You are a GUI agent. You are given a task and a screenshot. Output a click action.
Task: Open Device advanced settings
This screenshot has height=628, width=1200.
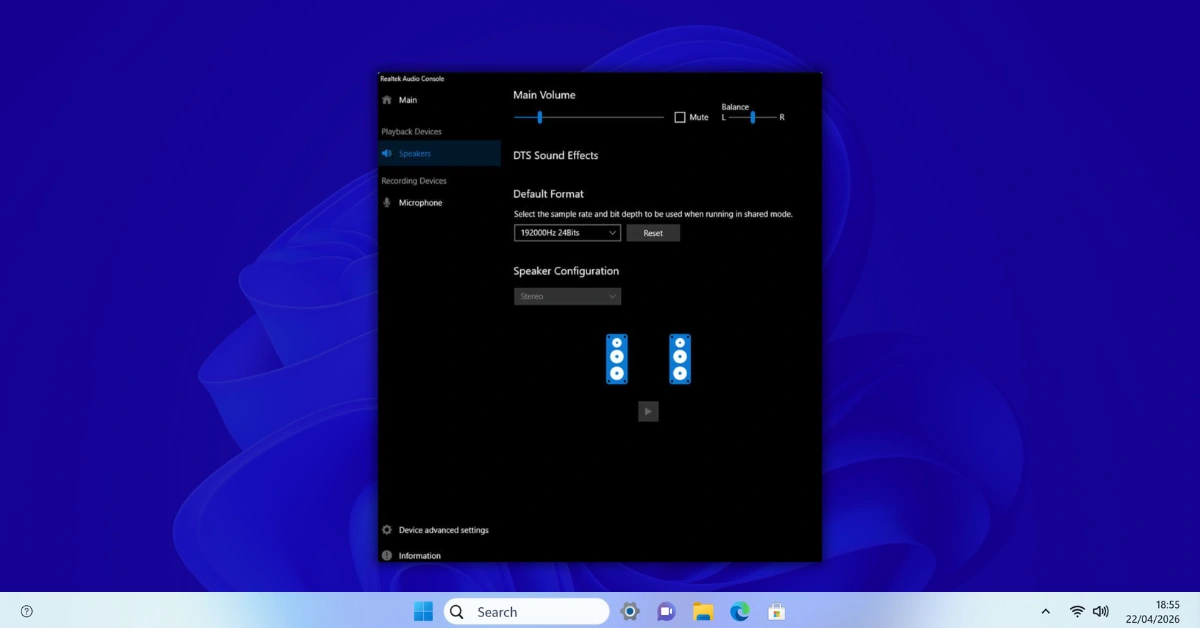pyautogui.click(x=443, y=529)
